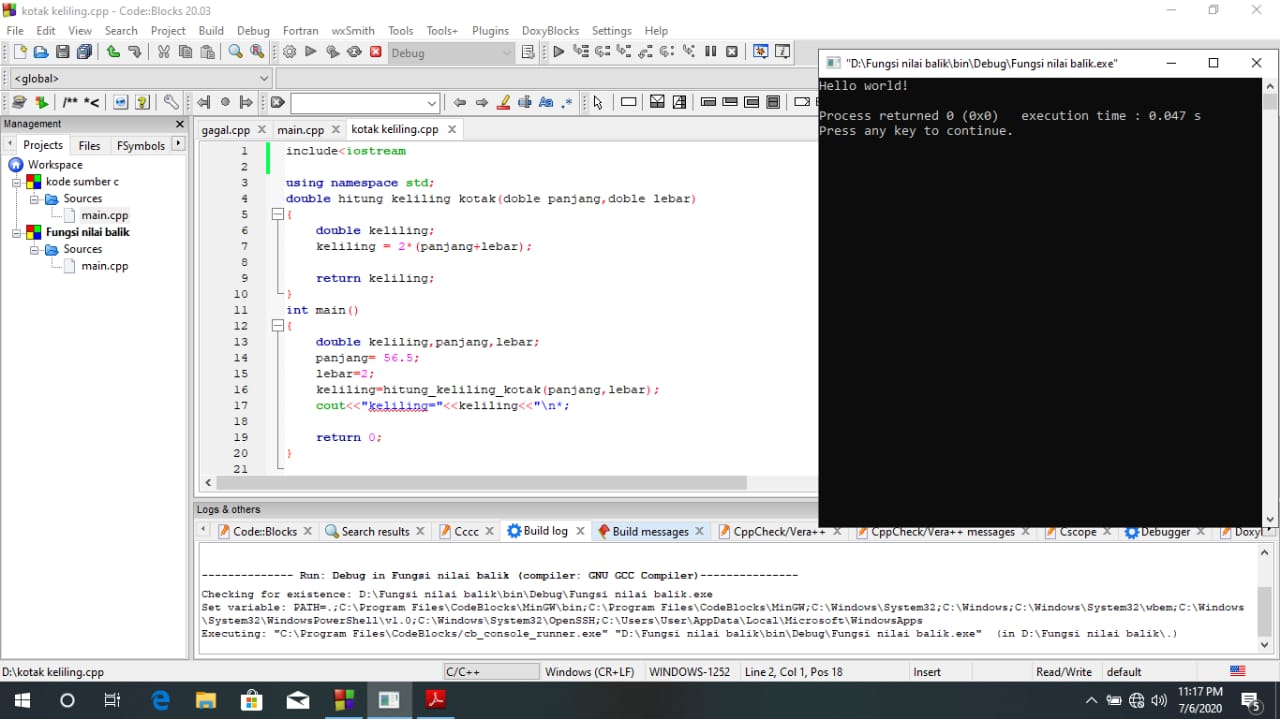Open the Build menu
This screenshot has height=719, width=1280.
pyautogui.click(x=211, y=31)
